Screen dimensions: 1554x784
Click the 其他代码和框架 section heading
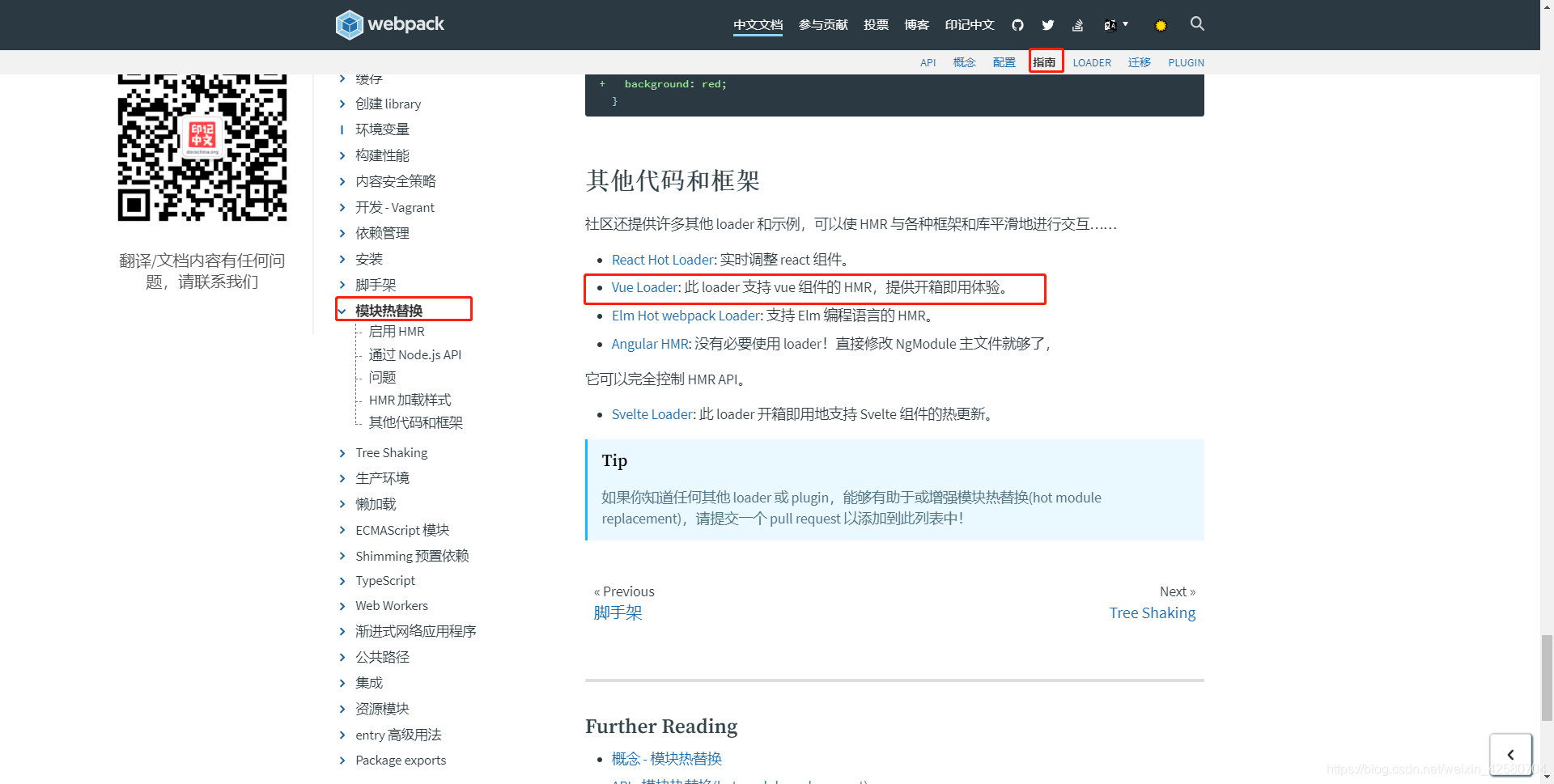point(673,180)
